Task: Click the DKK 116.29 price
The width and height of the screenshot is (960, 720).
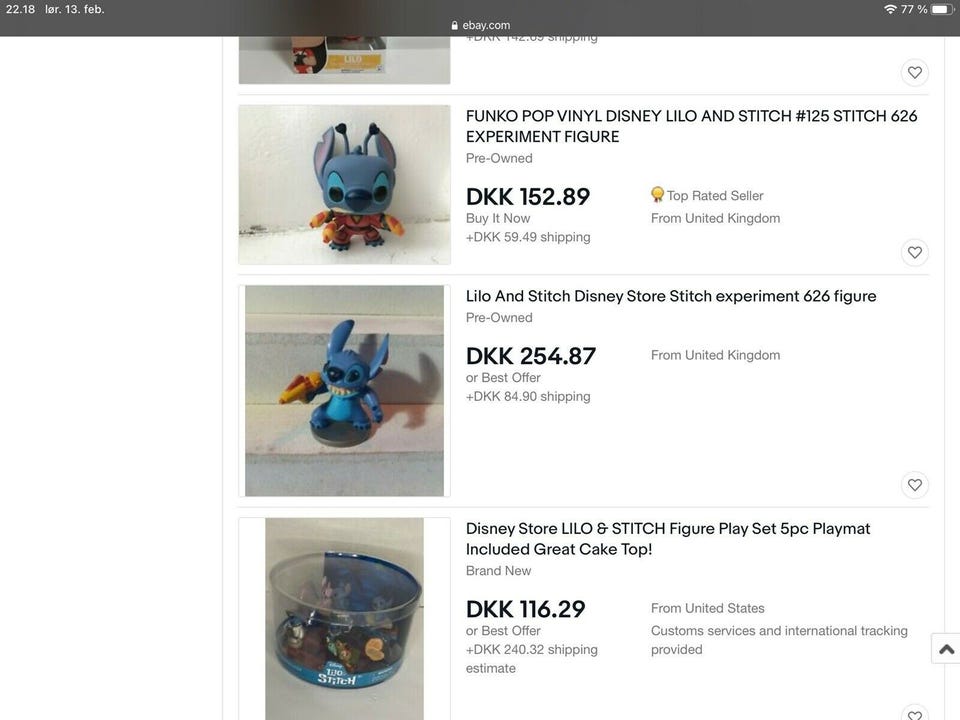Action: click(x=525, y=609)
